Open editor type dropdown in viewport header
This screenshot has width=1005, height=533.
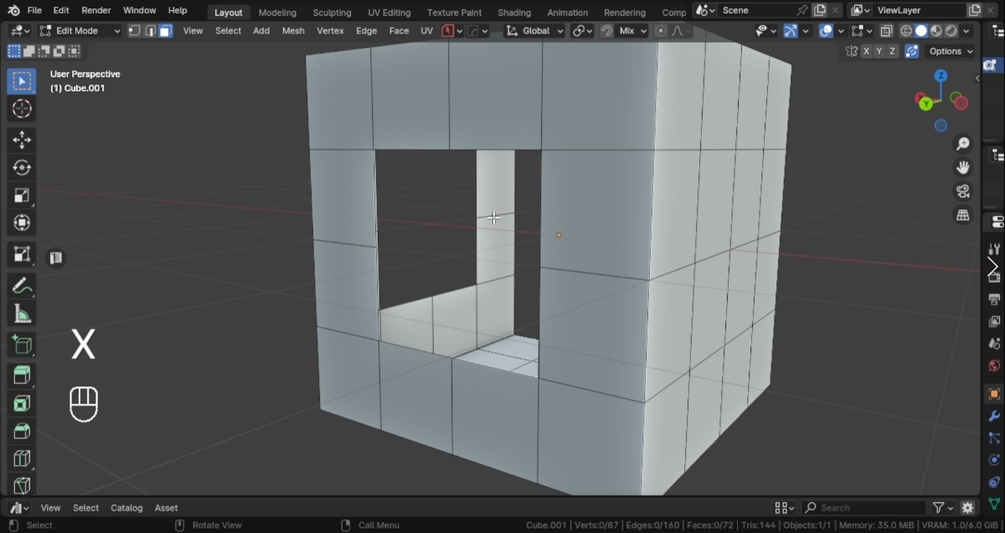coord(20,31)
